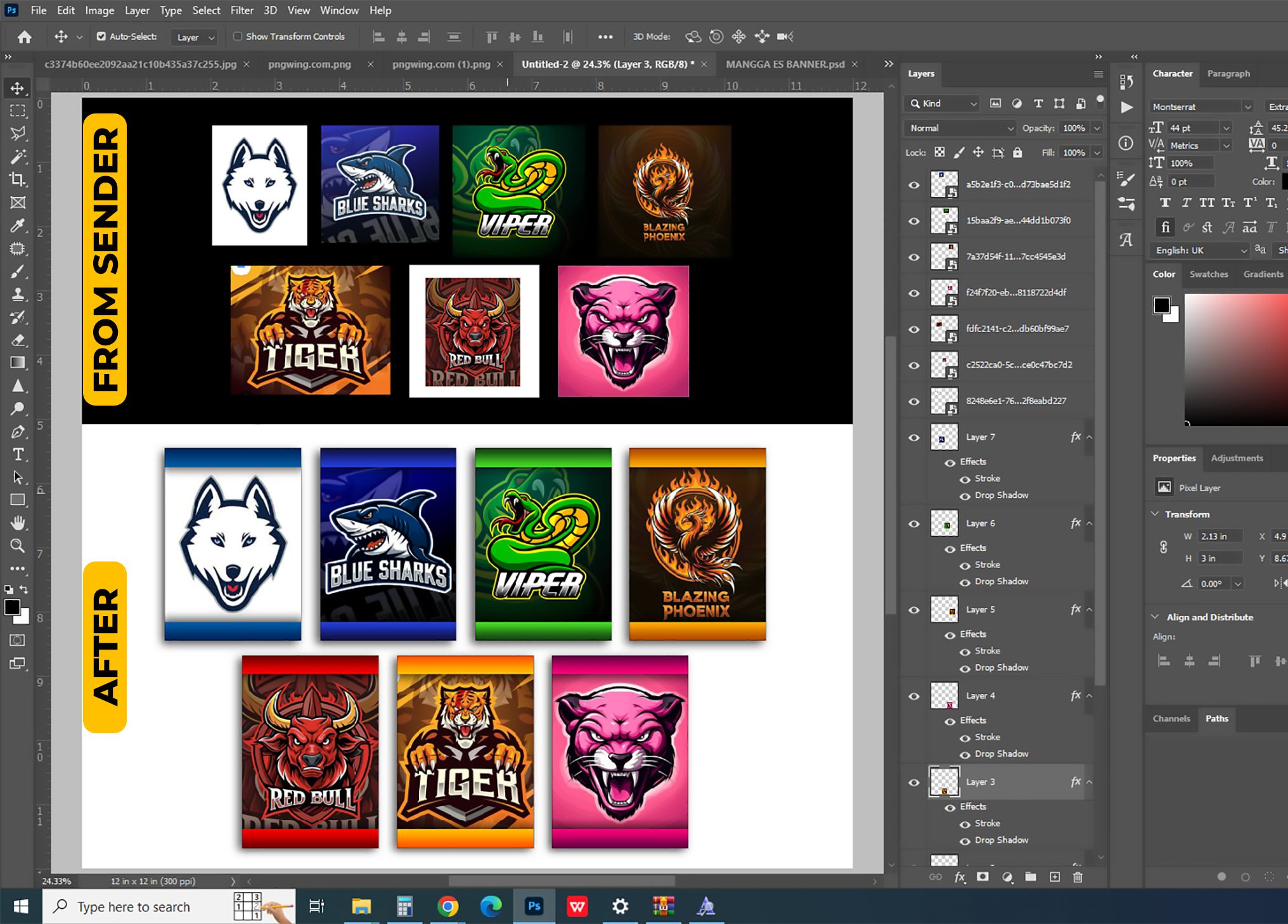The width and height of the screenshot is (1288, 924).
Task: Enable Show Transform Controls checkbox
Action: 238,37
